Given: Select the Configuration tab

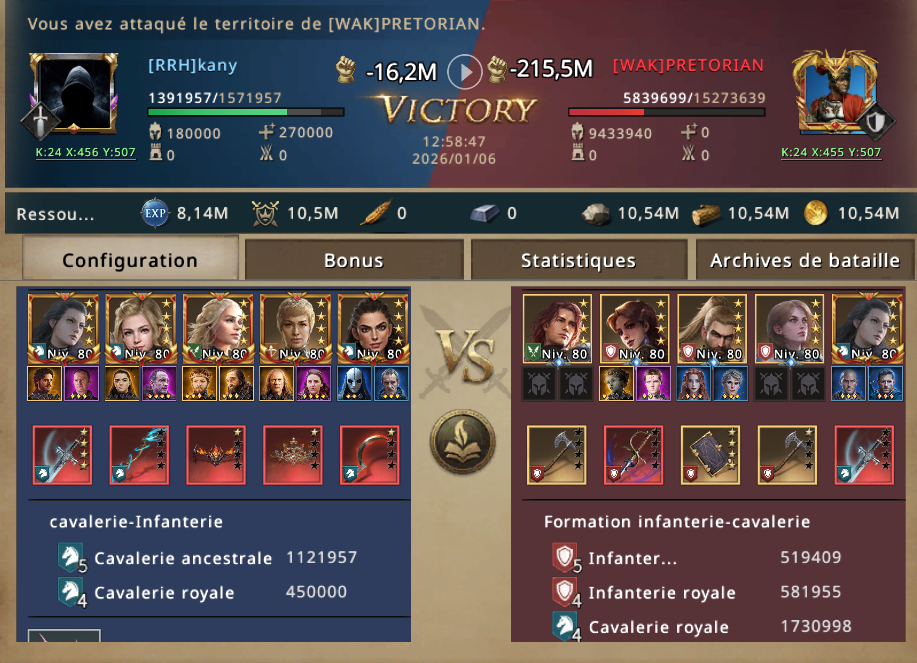Looking at the screenshot, I should (130, 259).
